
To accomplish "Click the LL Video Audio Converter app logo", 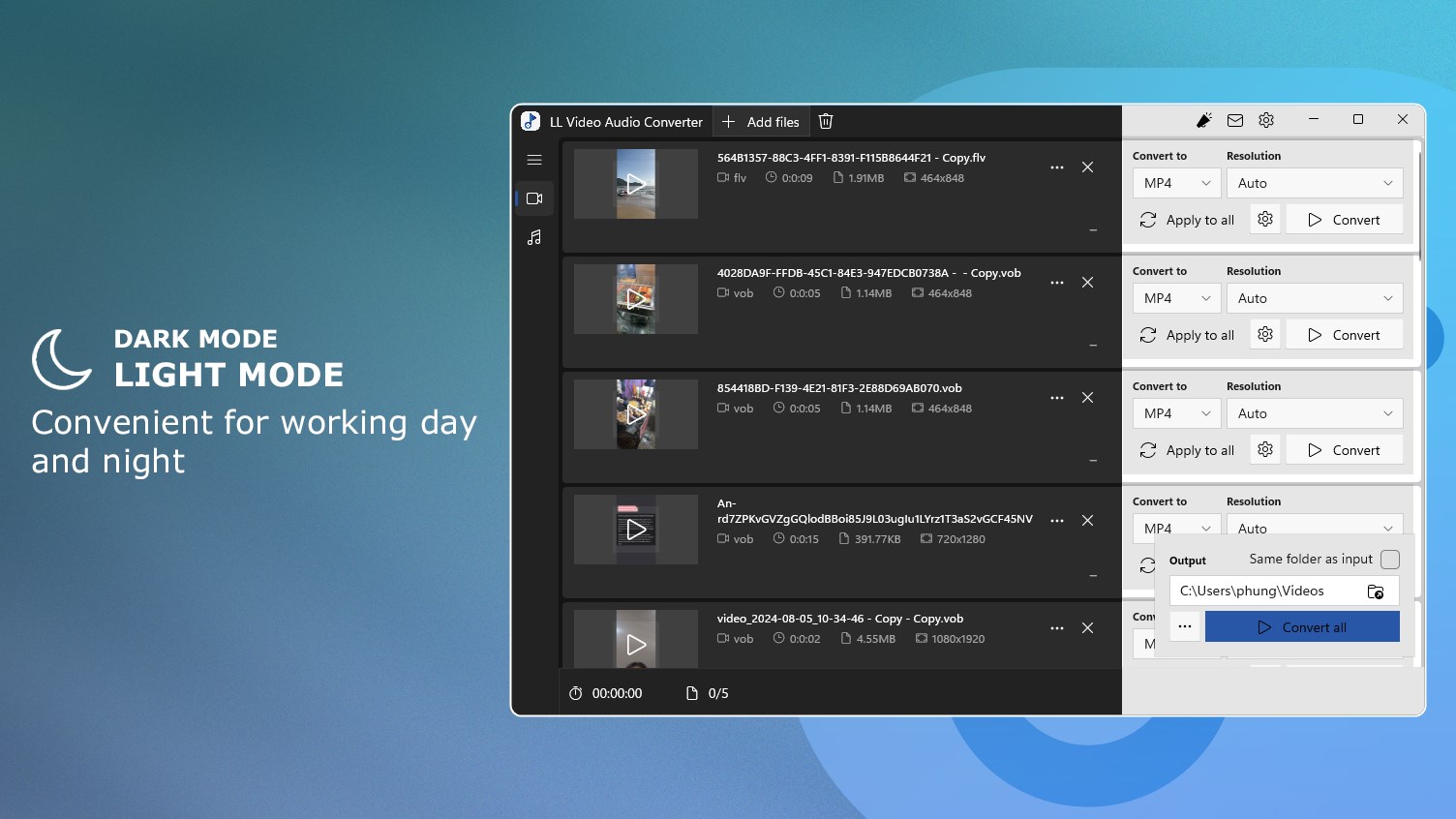I will tap(531, 121).
